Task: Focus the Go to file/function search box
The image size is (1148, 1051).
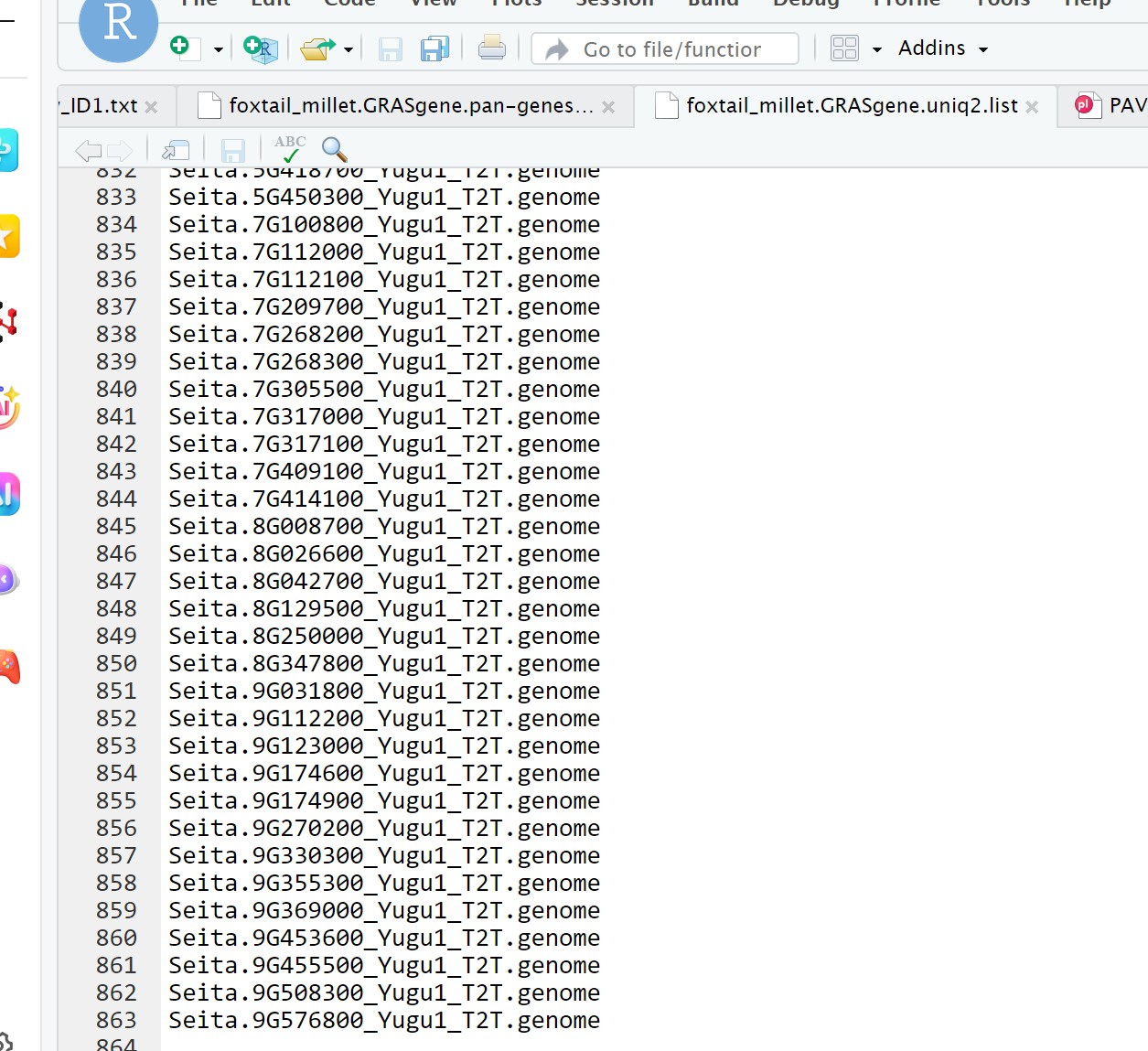Action: (x=665, y=49)
